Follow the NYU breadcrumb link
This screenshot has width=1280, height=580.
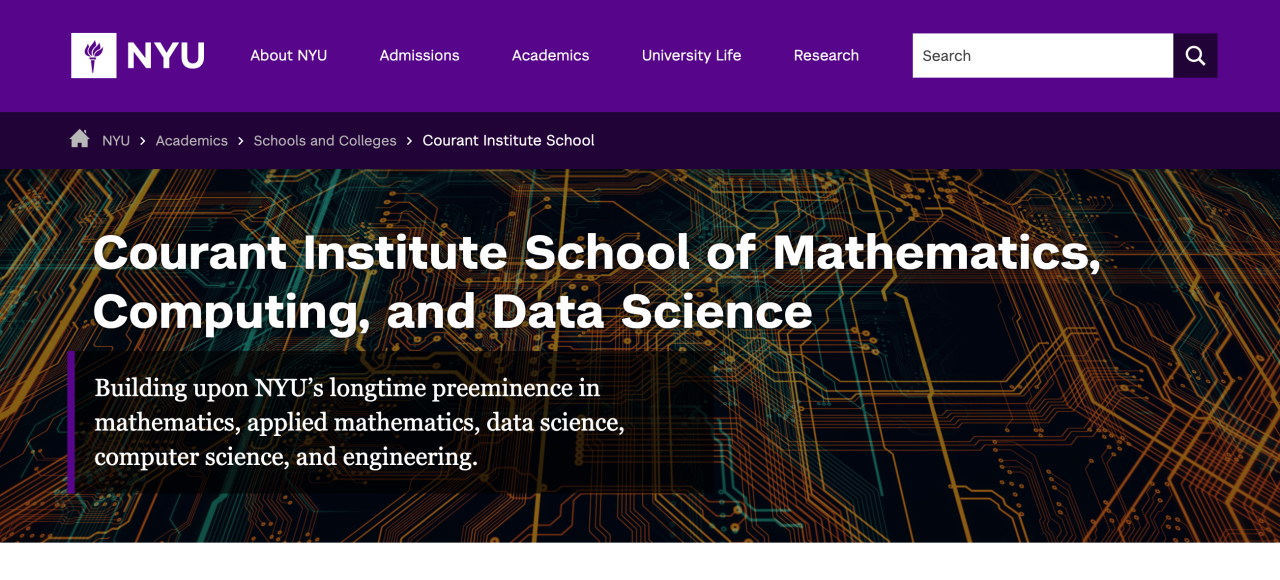point(116,141)
